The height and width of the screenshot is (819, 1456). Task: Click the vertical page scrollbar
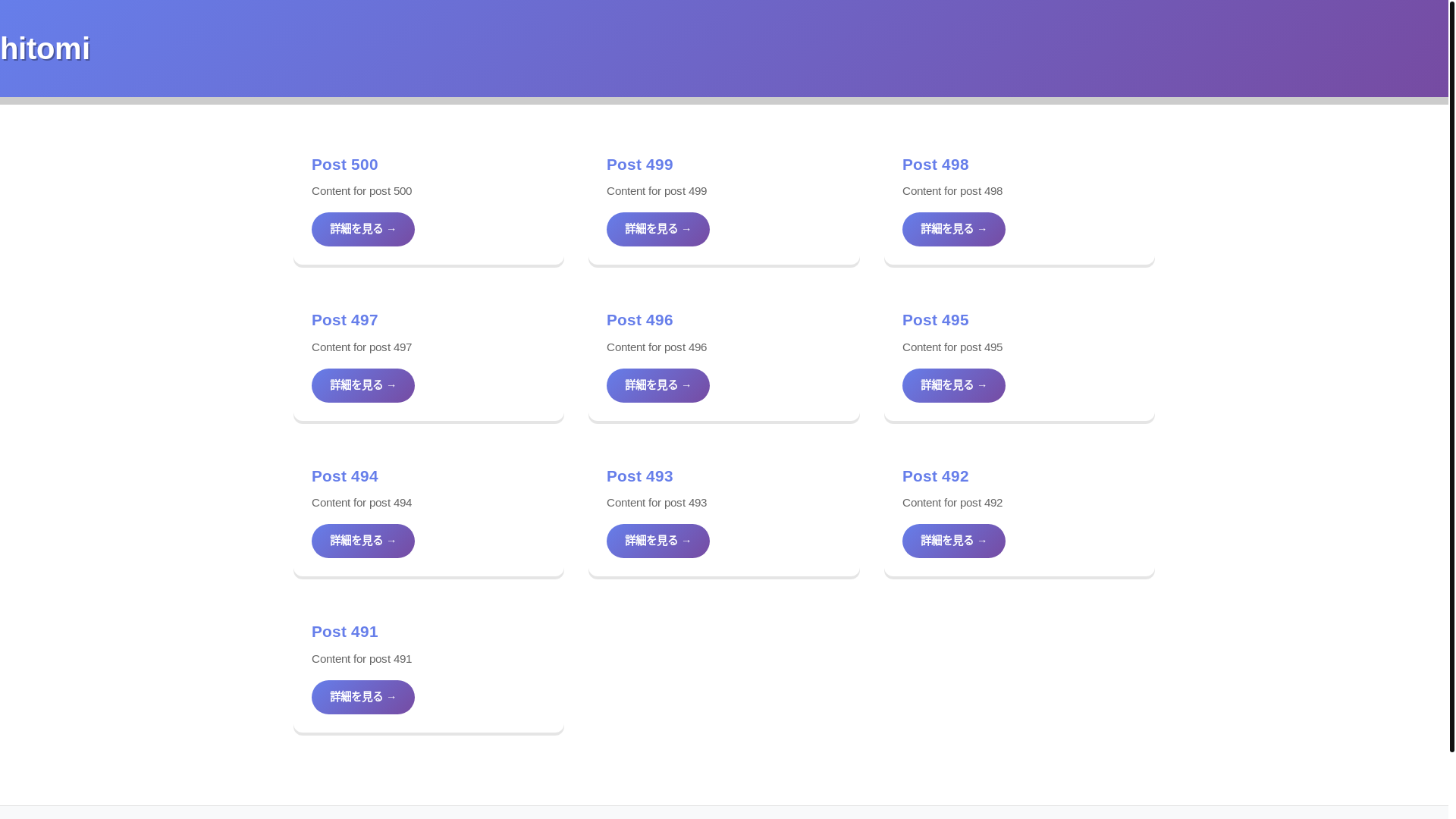(1451, 379)
